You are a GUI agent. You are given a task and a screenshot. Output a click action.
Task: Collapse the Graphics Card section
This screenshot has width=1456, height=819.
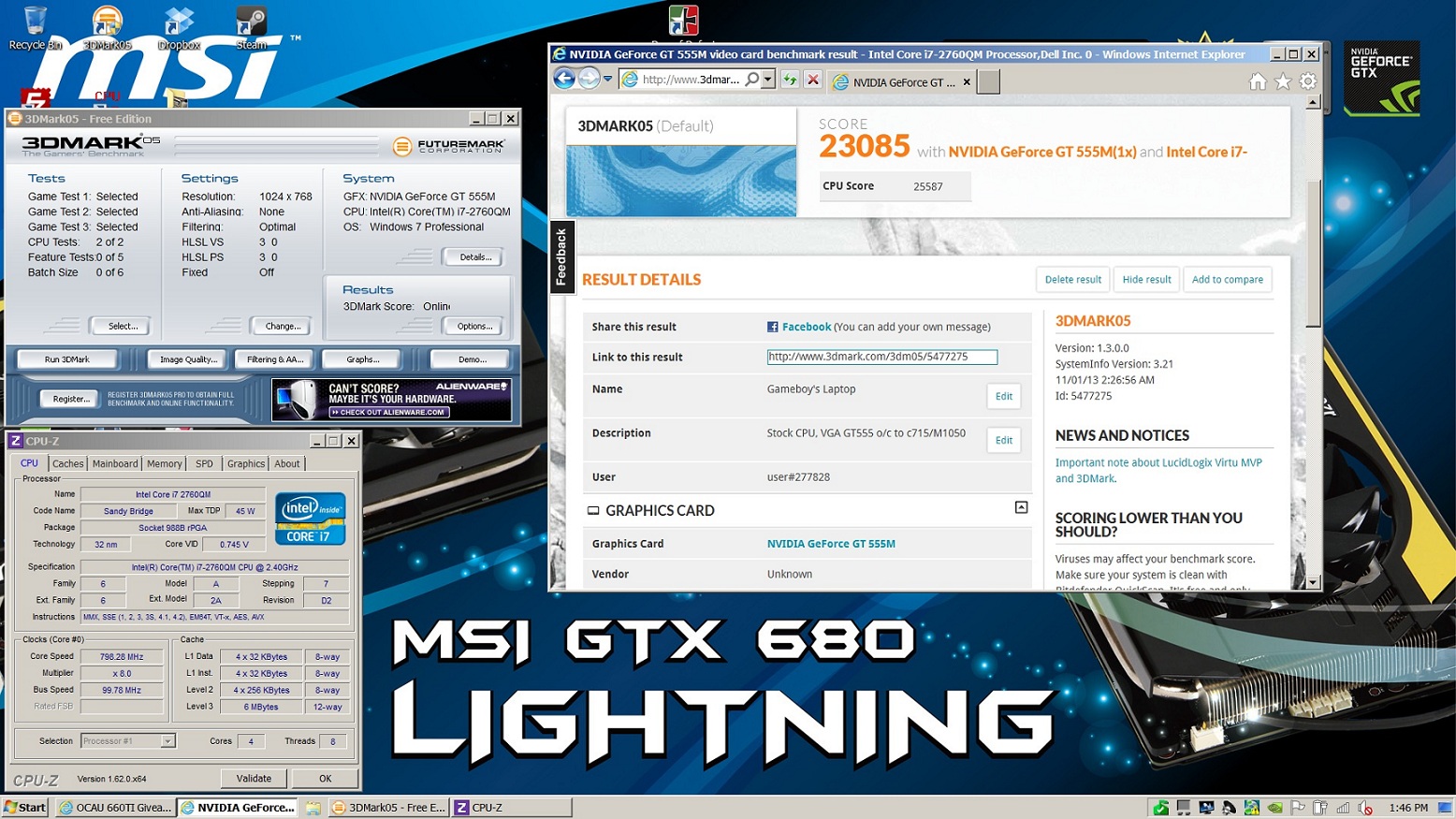[x=1021, y=507]
